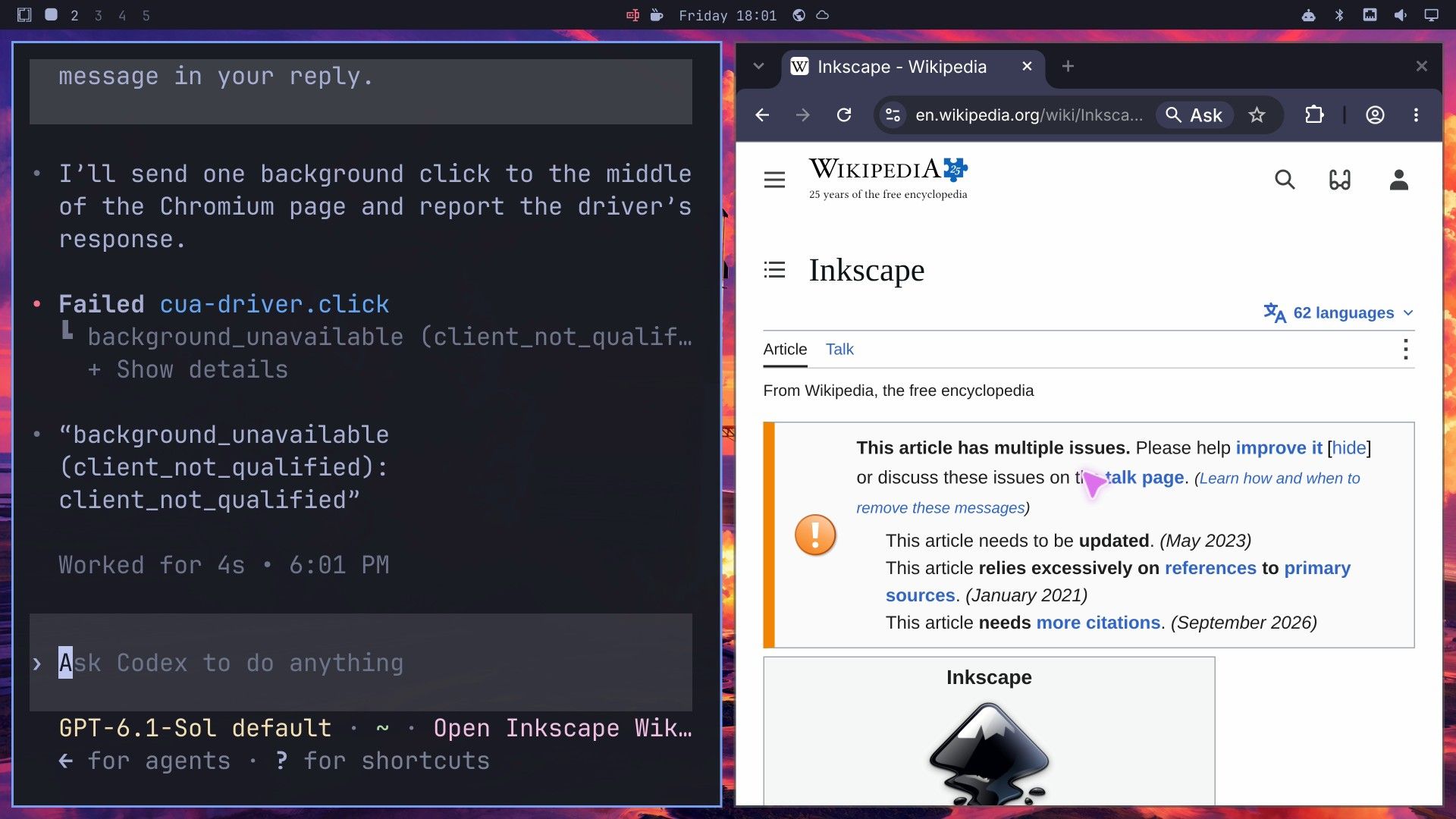Toggle the article table of contents
The image size is (1456, 819).
coord(774,270)
